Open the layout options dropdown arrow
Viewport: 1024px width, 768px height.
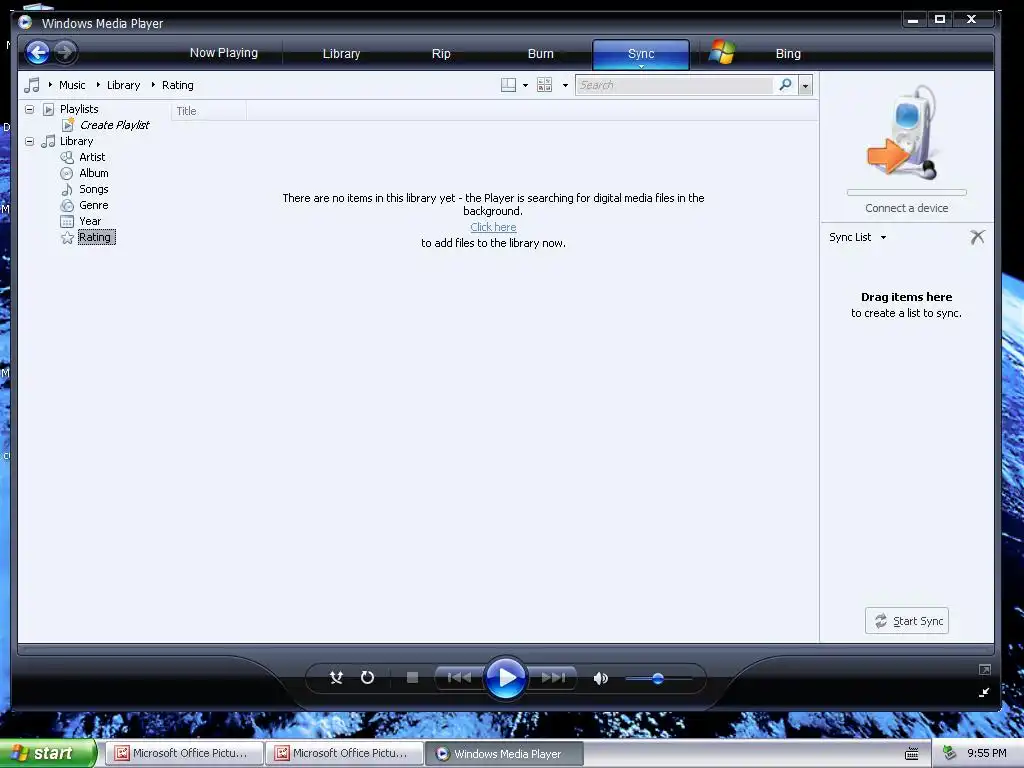[x=525, y=86]
